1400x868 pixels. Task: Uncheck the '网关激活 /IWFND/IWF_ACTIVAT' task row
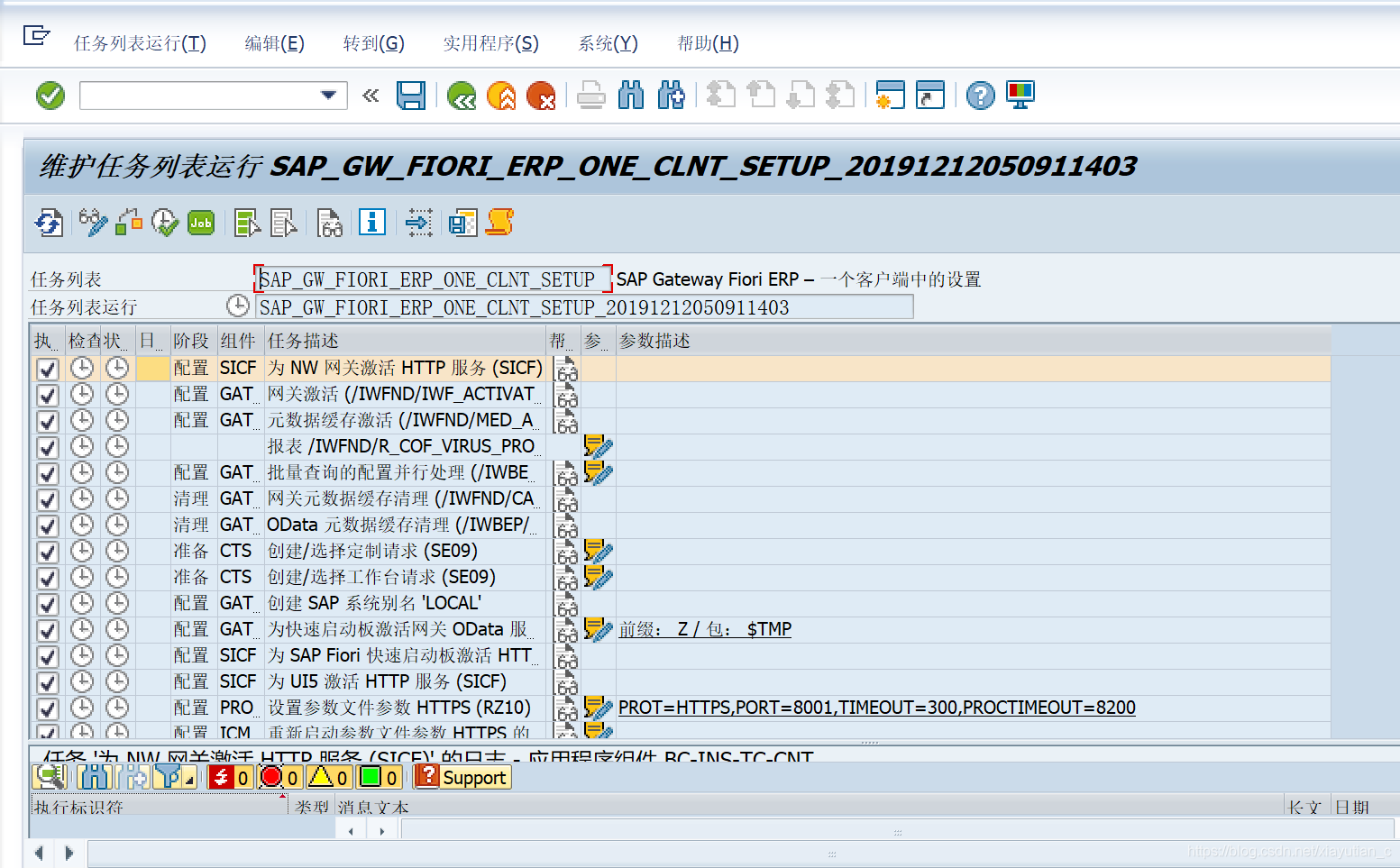pyautogui.click(x=46, y=394)
